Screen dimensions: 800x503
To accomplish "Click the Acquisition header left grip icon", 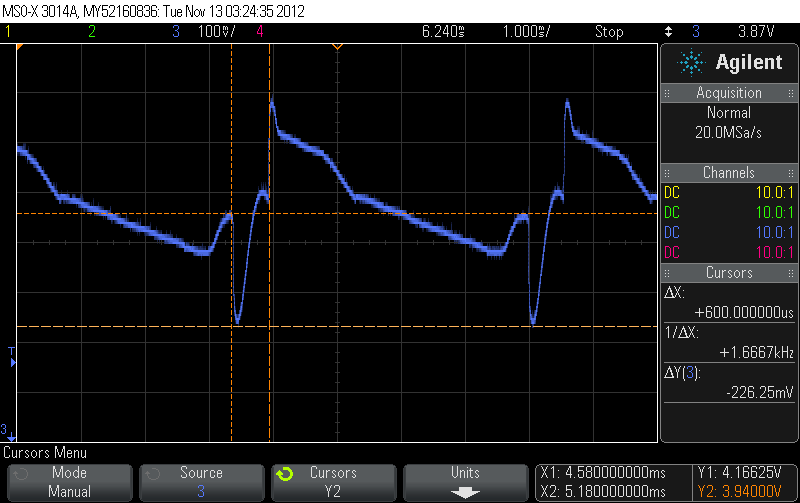I will 667,93.
